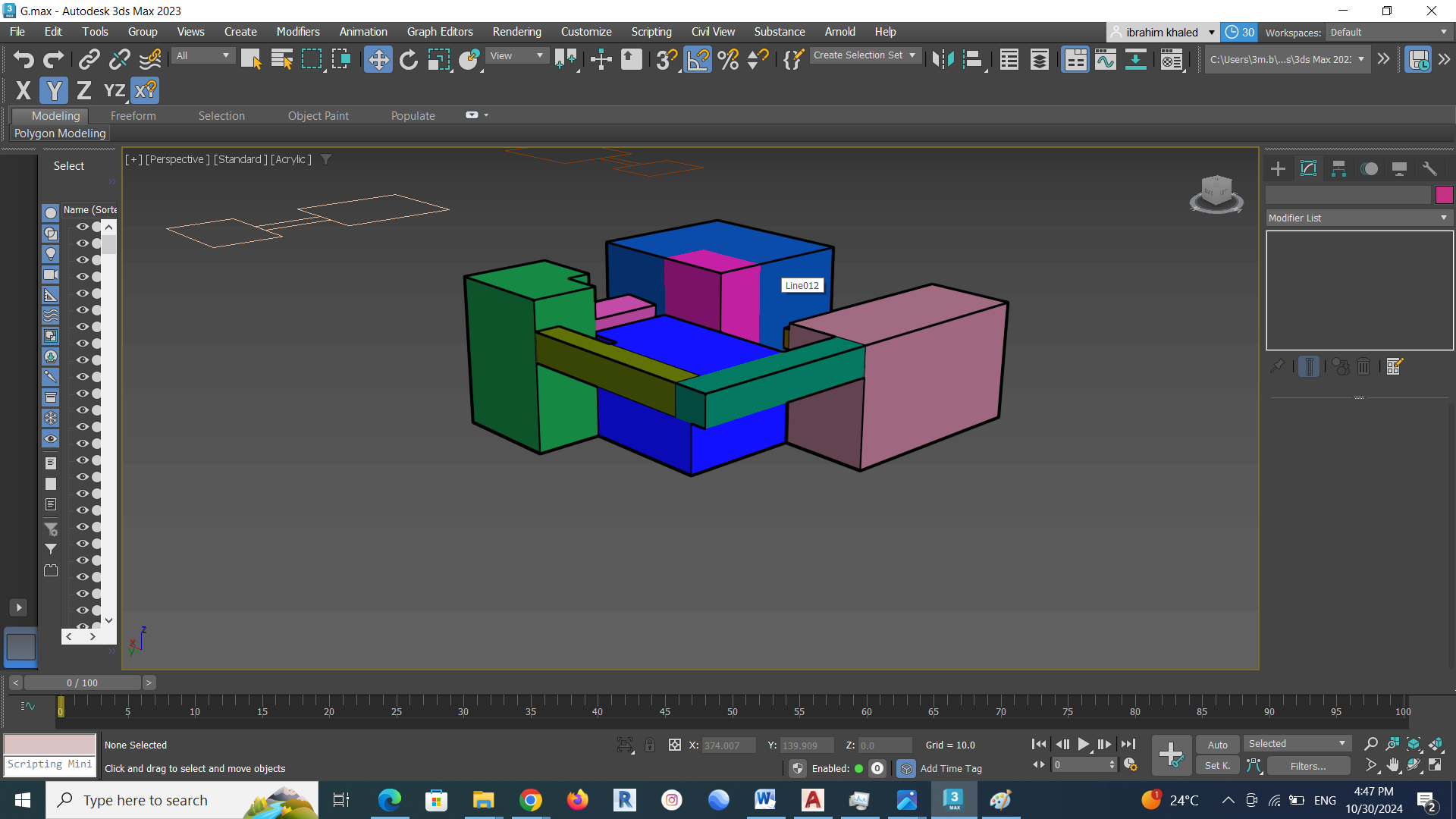Open reference coordinate View dropdown

(517, 55)
